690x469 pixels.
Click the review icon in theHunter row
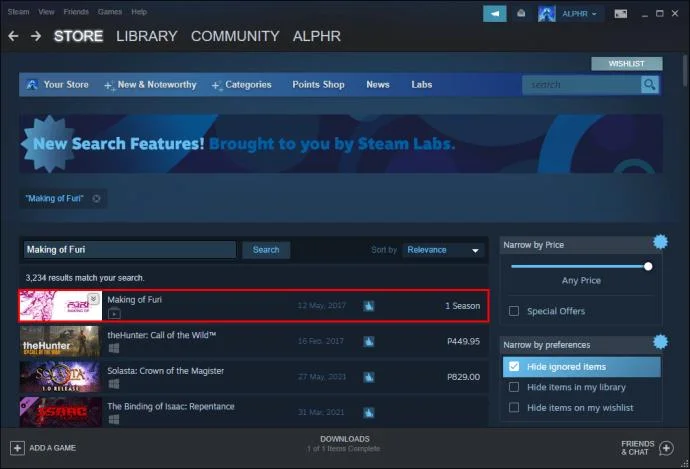(369, 341)
